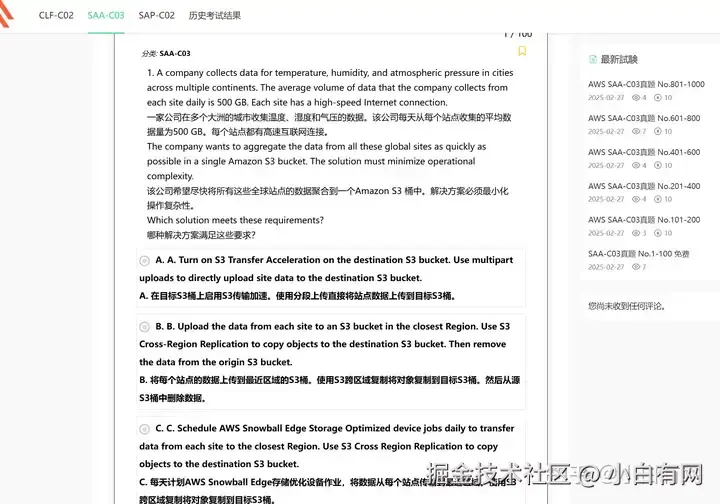Image resolution: width=720 pixels, height=504 pixels.
Task: Click the site logo at top left
Action: point(6,14)
